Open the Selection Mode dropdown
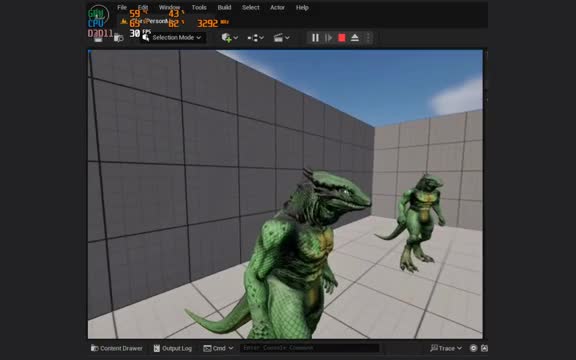The width and height of the screenshot is (576, 360). pyautogui.click(x=172, y=37)
